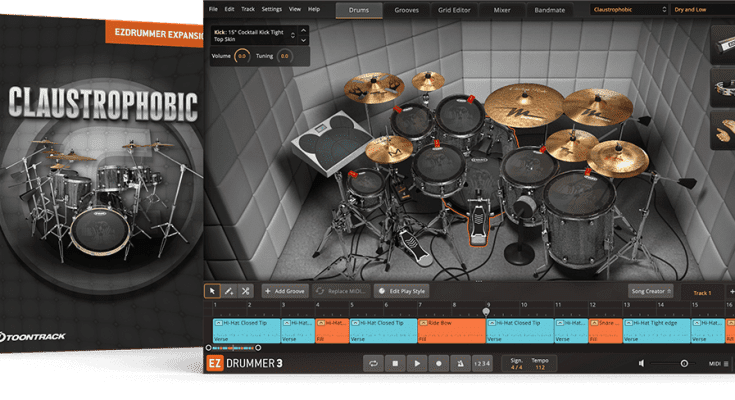This screenshot has height=400, width=735.
Task: Click the Record button
Action: (438, 363)
